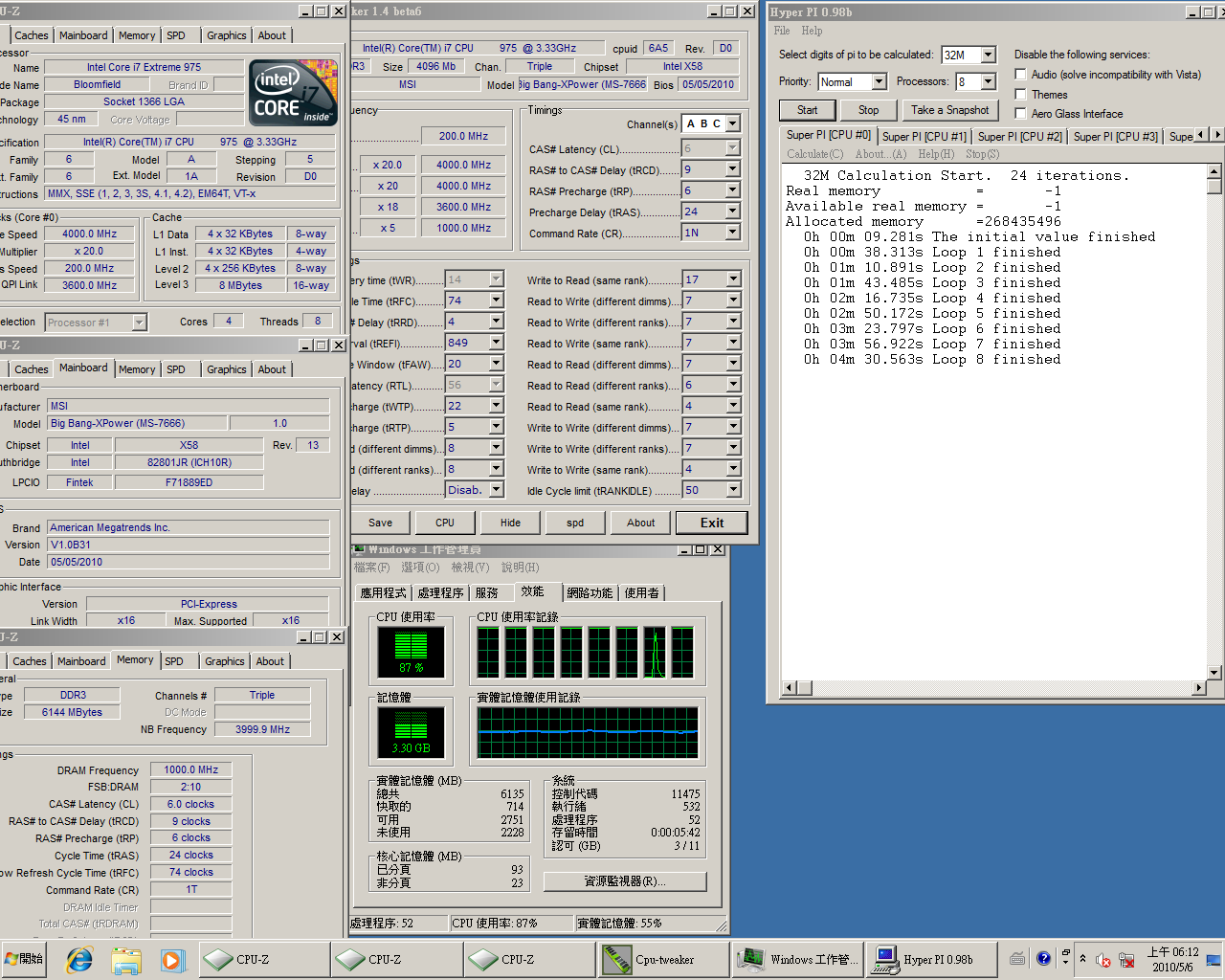This screenshot has height=980, width=1225.
Task: Open the Task Manager 使用者 tab
Action: 641,593
